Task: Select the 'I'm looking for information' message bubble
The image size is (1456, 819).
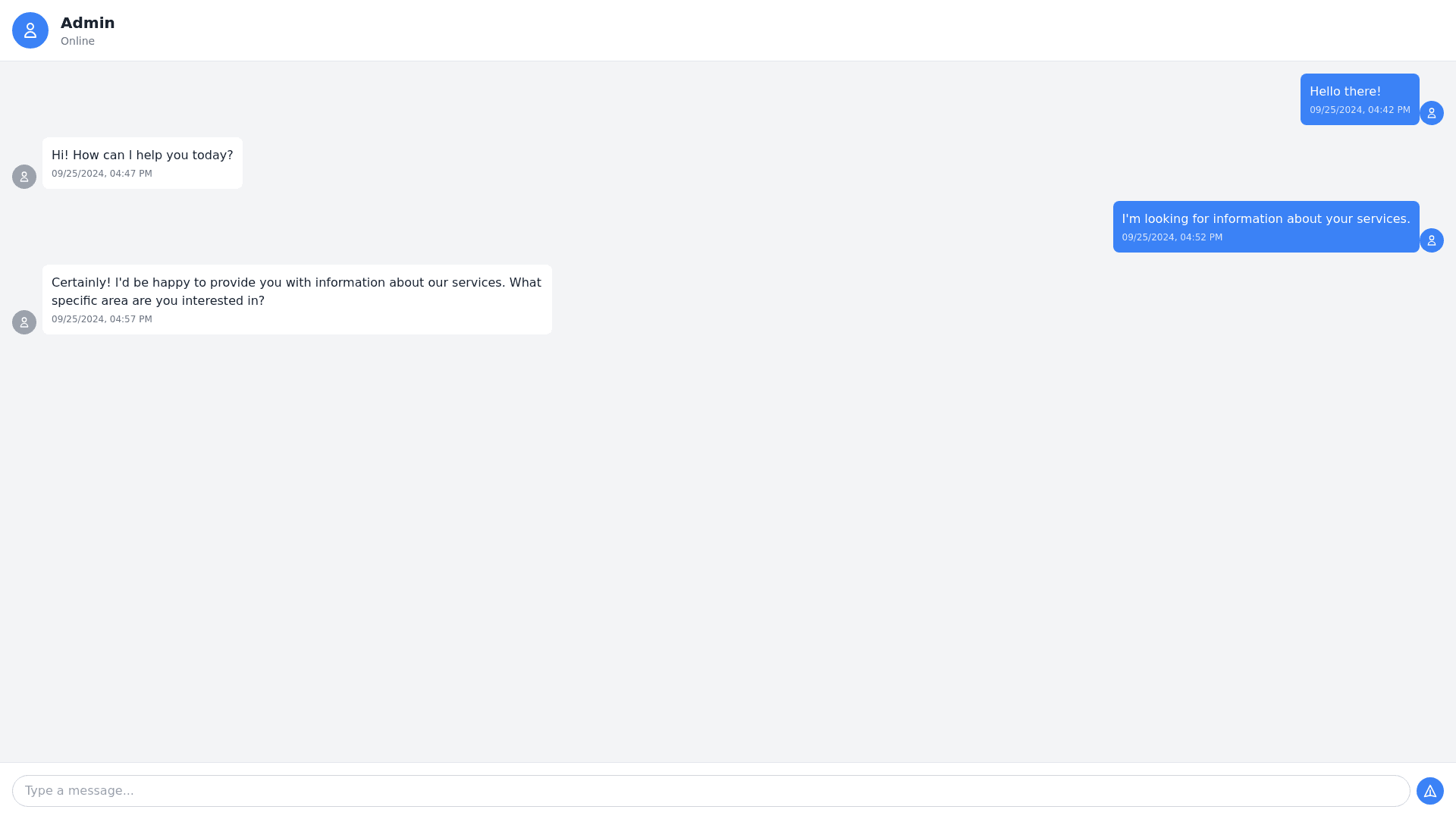Action: click(1265, 227)
